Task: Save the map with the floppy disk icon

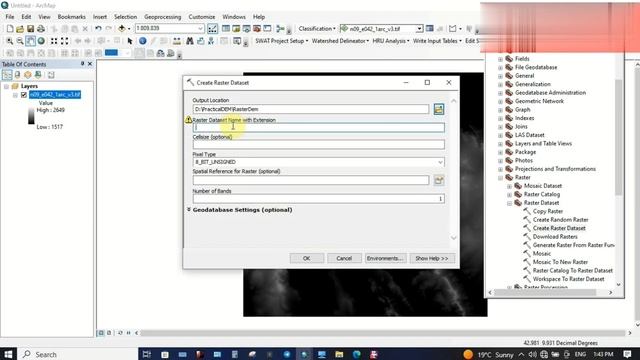Action: 30,29
